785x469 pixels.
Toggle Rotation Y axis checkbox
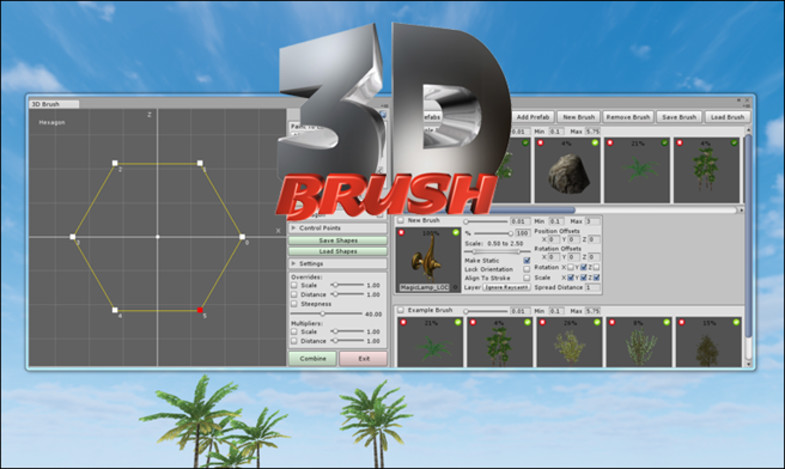[x=583, y=268]
